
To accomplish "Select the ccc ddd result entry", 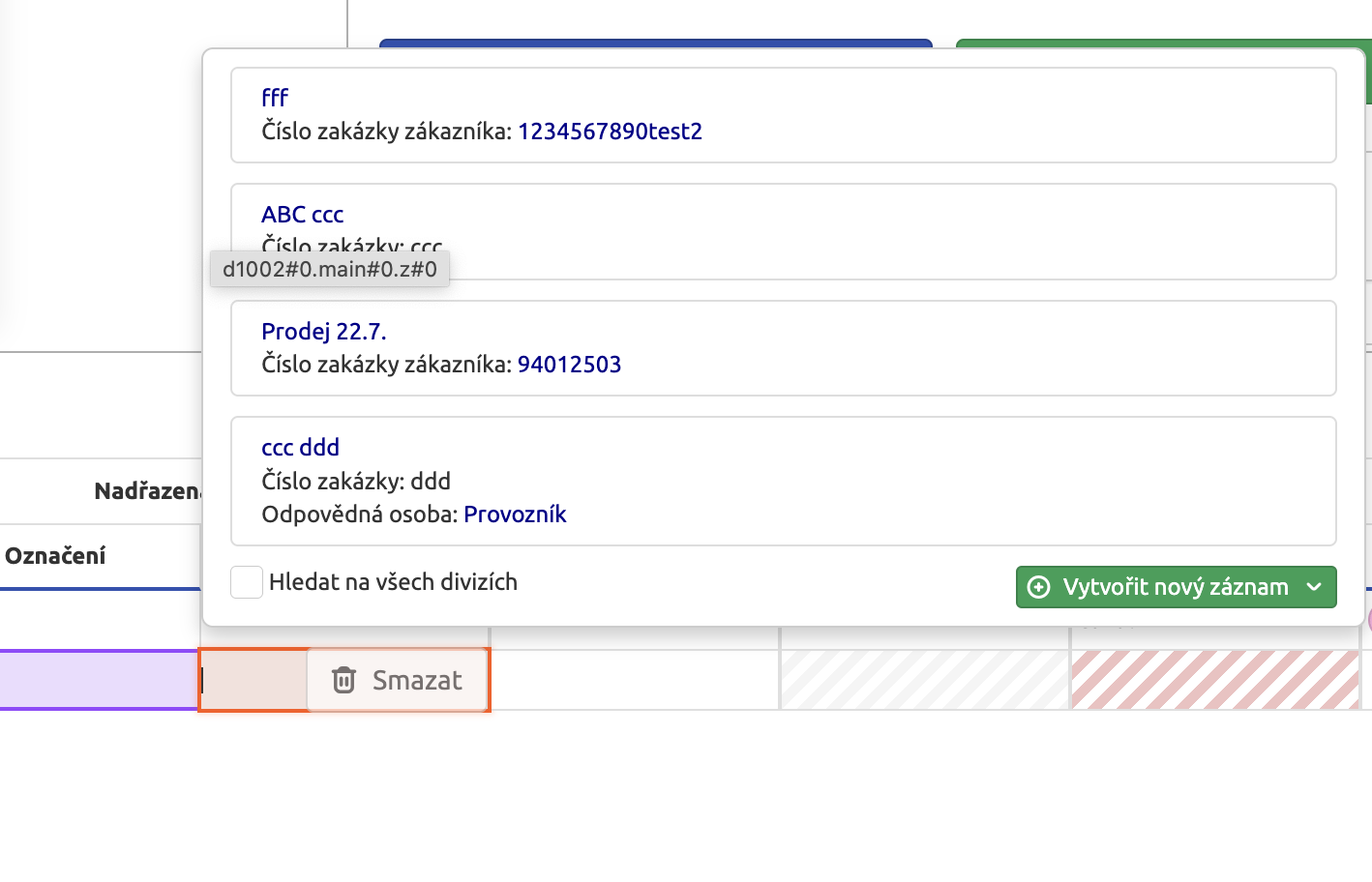I will click(300, 447).
